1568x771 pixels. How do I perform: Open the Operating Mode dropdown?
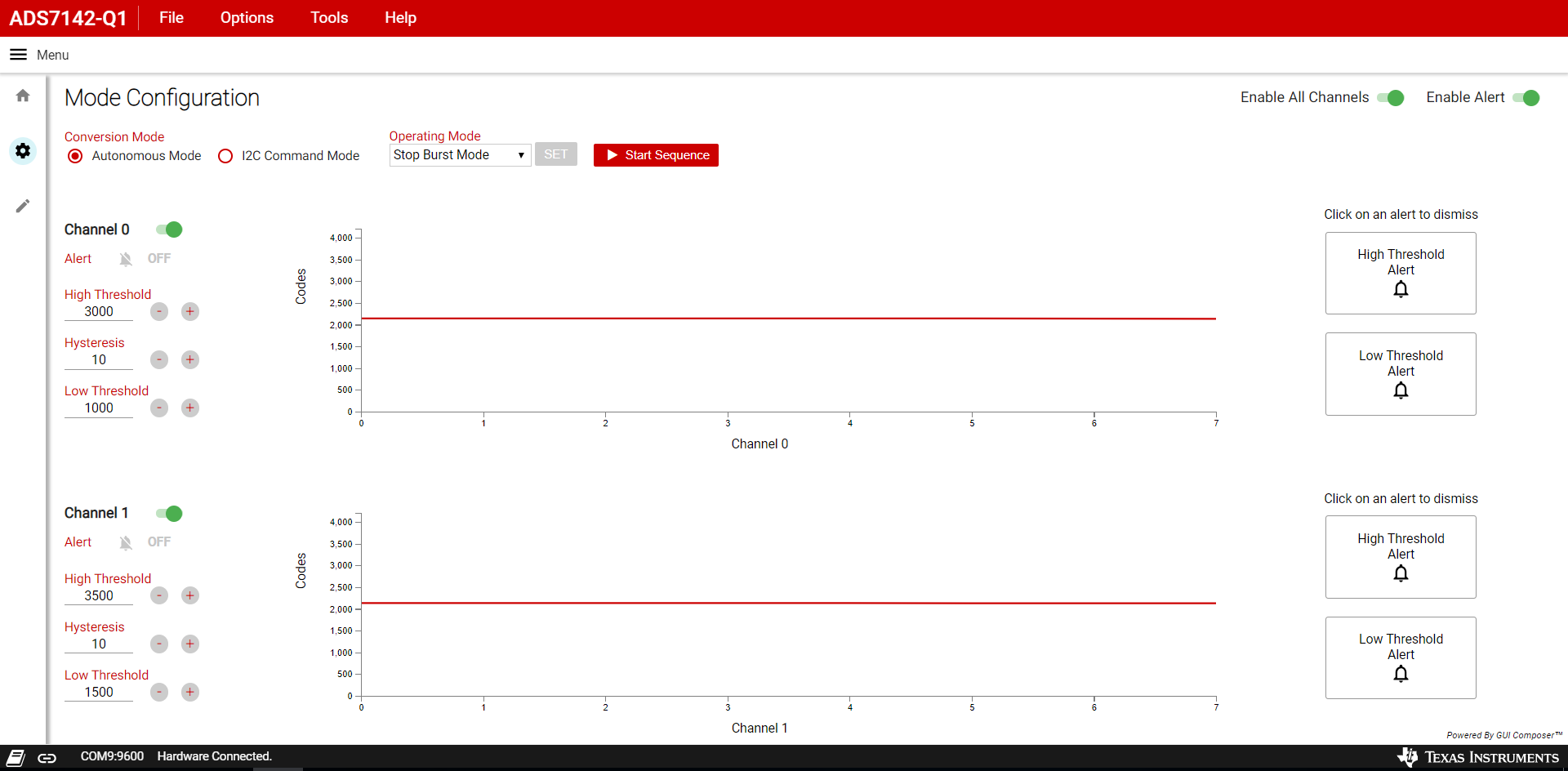coord(460,154)
